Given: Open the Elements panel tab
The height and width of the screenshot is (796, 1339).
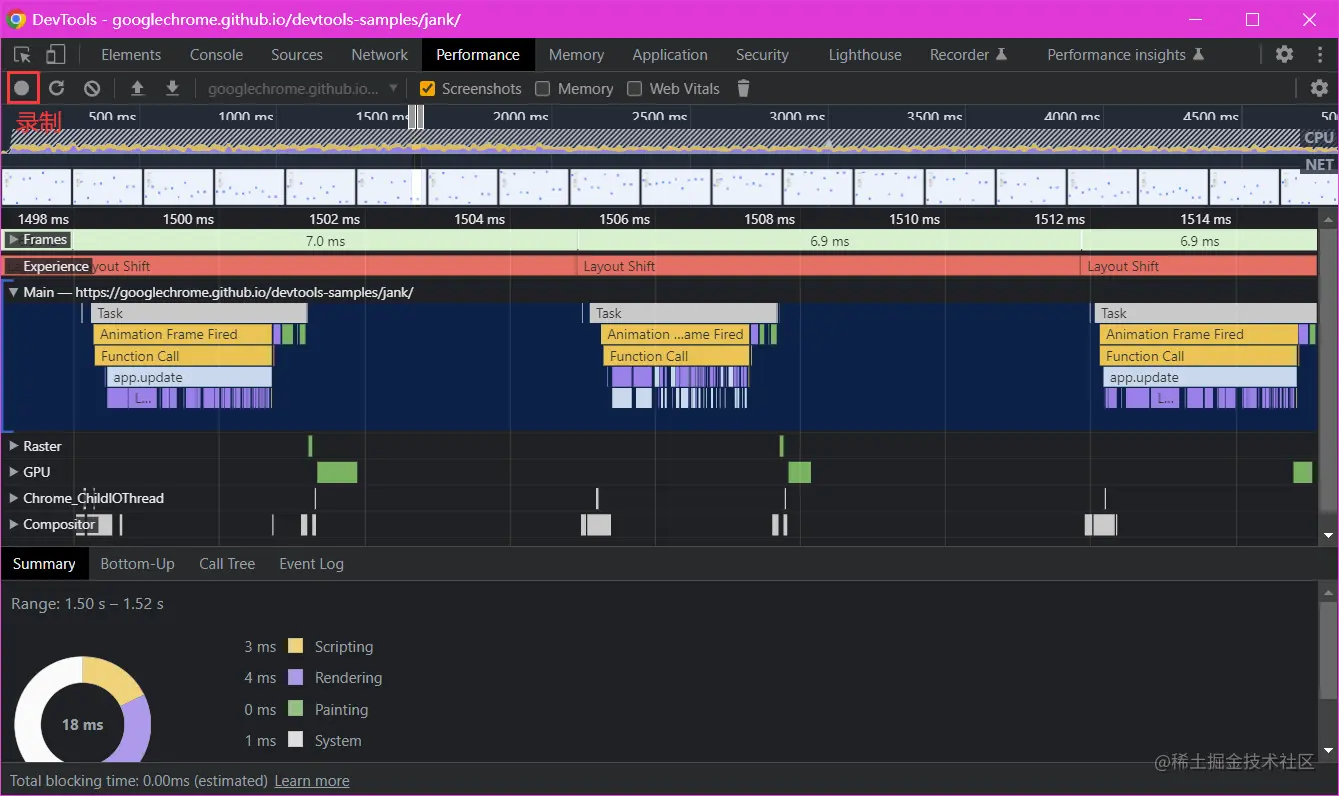Looking at the screenshot, I should click(131, 54).
